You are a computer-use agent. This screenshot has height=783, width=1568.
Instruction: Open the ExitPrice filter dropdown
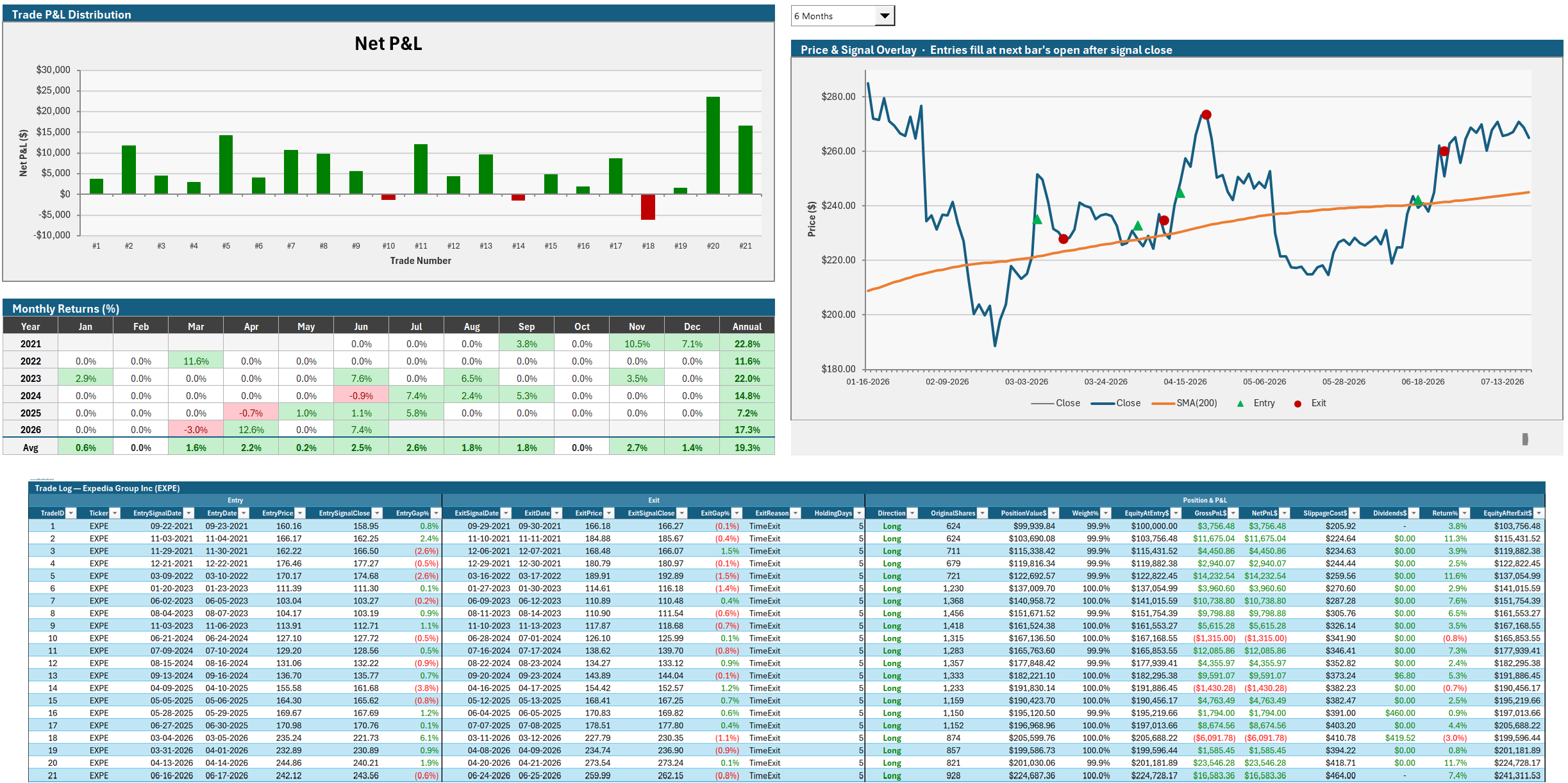click(x=609, y=513)
